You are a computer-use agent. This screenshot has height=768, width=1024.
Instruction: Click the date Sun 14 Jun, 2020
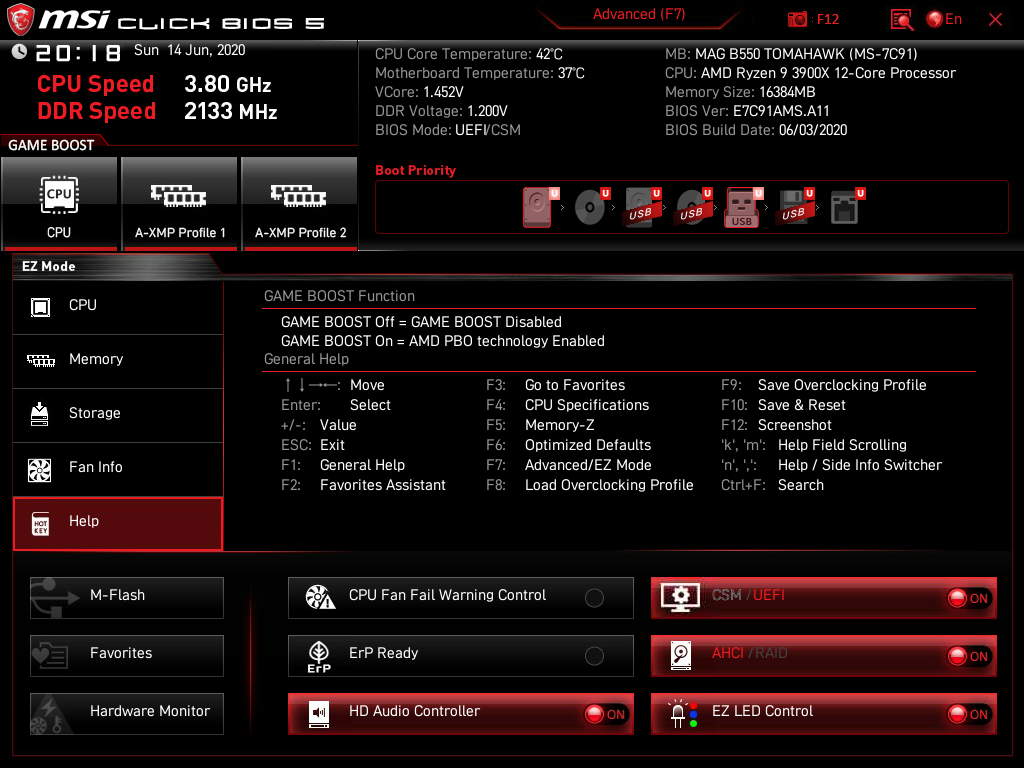pyautogui.click(x=189, y=50)
